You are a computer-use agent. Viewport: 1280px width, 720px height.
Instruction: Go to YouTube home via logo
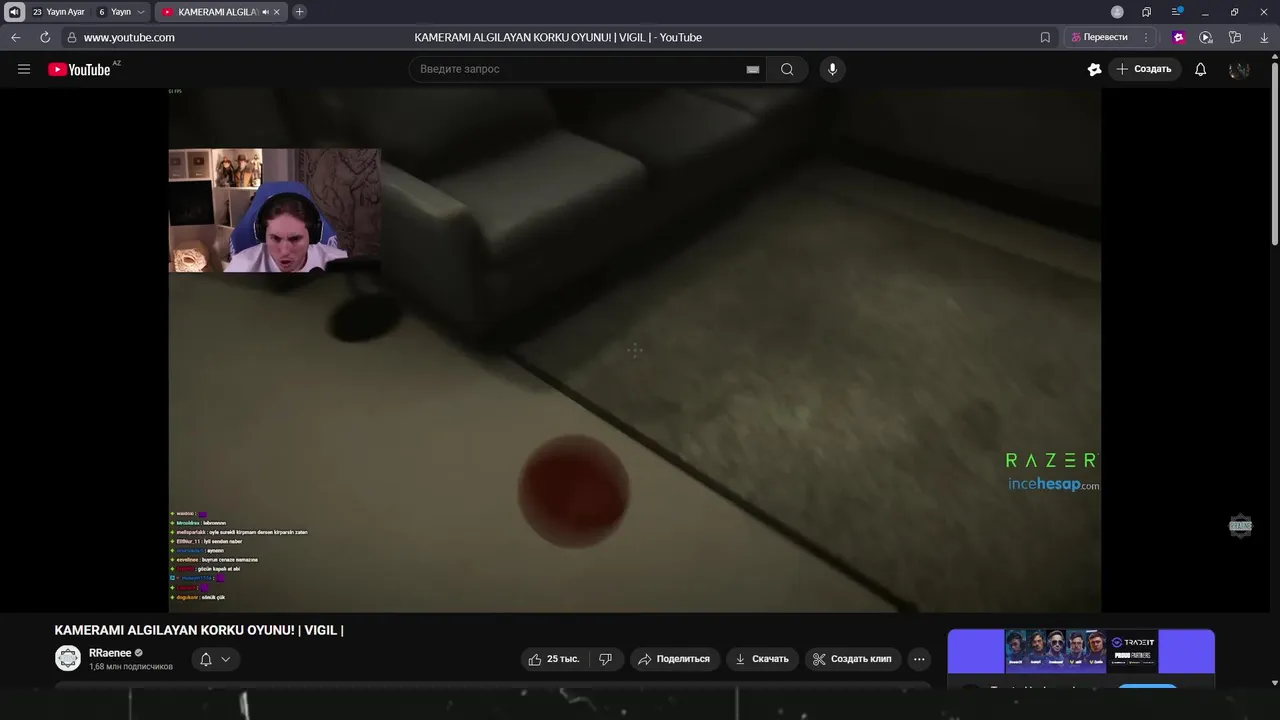click(79, 69)
